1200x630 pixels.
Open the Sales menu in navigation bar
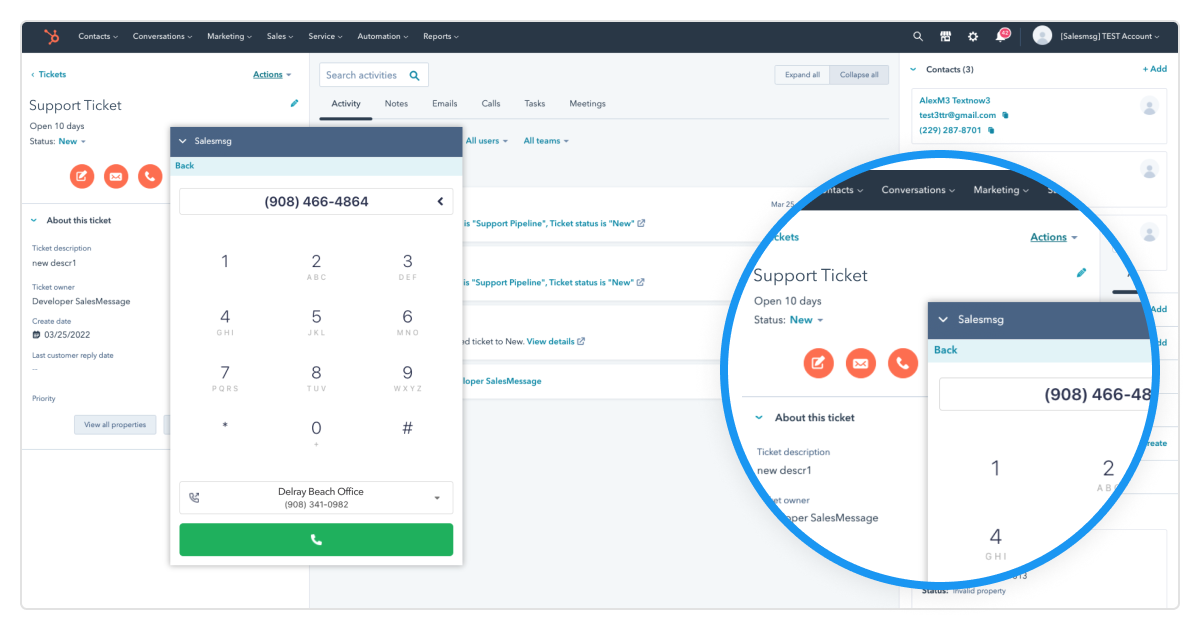[x=280, y=37]
